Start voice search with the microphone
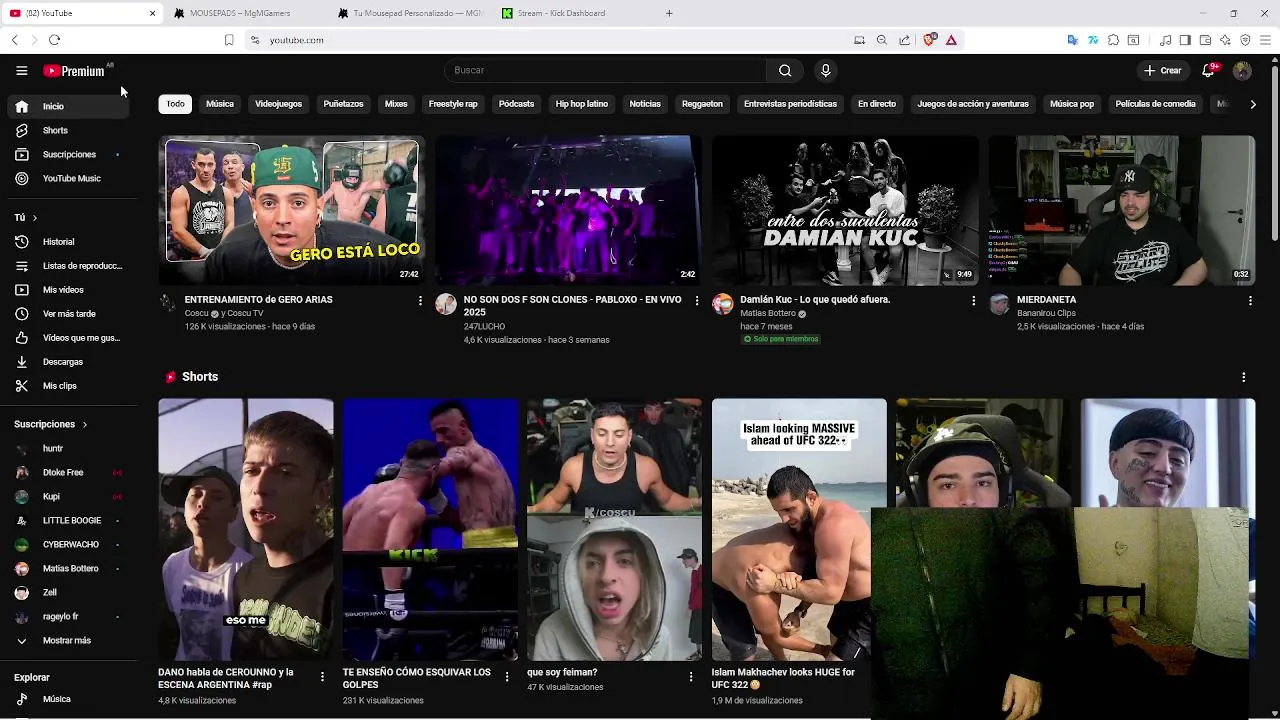 pyautogui.click(x=825, y=70)
